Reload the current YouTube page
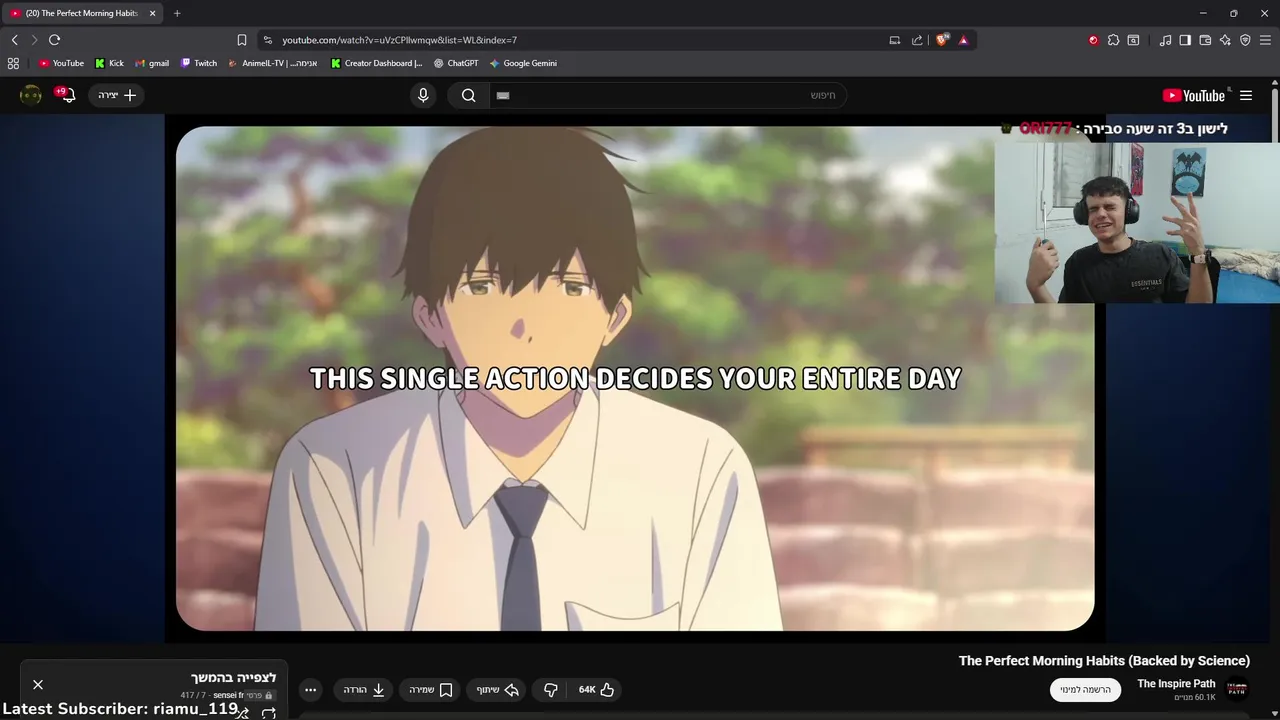The image size is (1280, 720). coord(54,40)
